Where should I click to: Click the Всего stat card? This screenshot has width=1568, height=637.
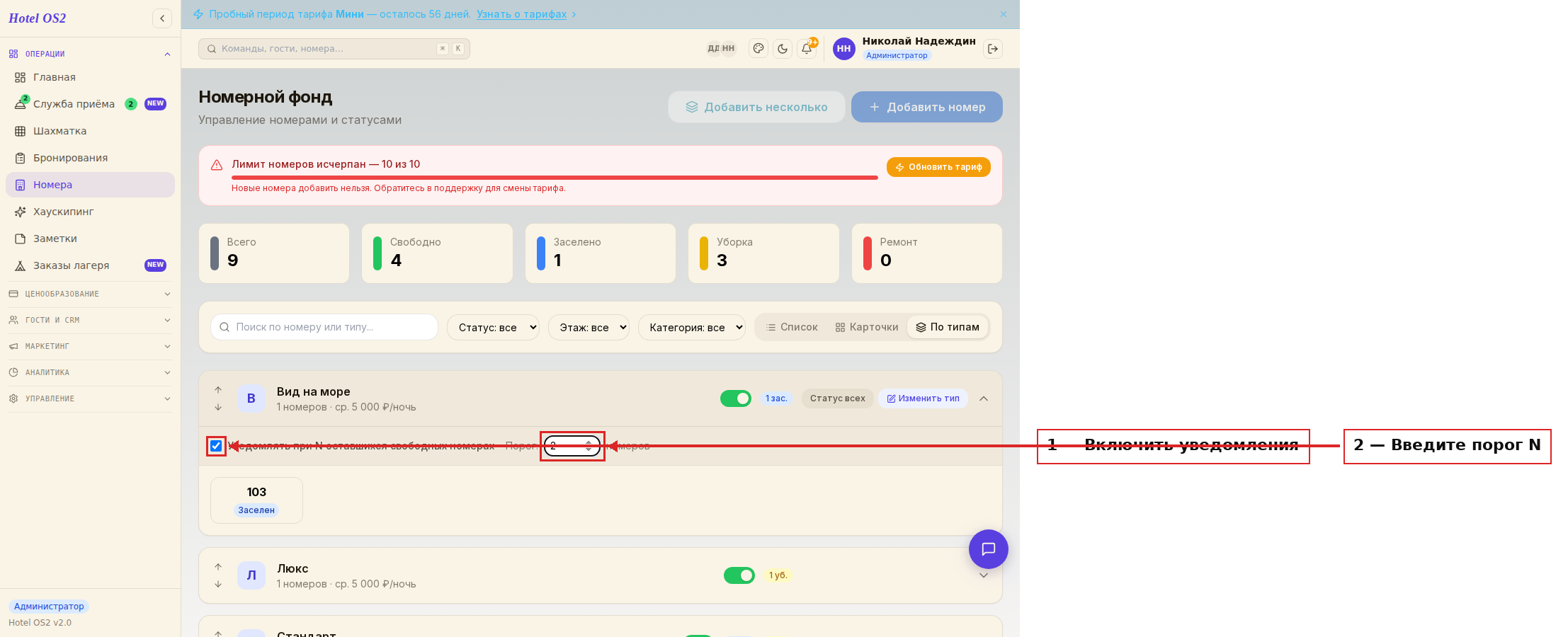pos(274,253)
